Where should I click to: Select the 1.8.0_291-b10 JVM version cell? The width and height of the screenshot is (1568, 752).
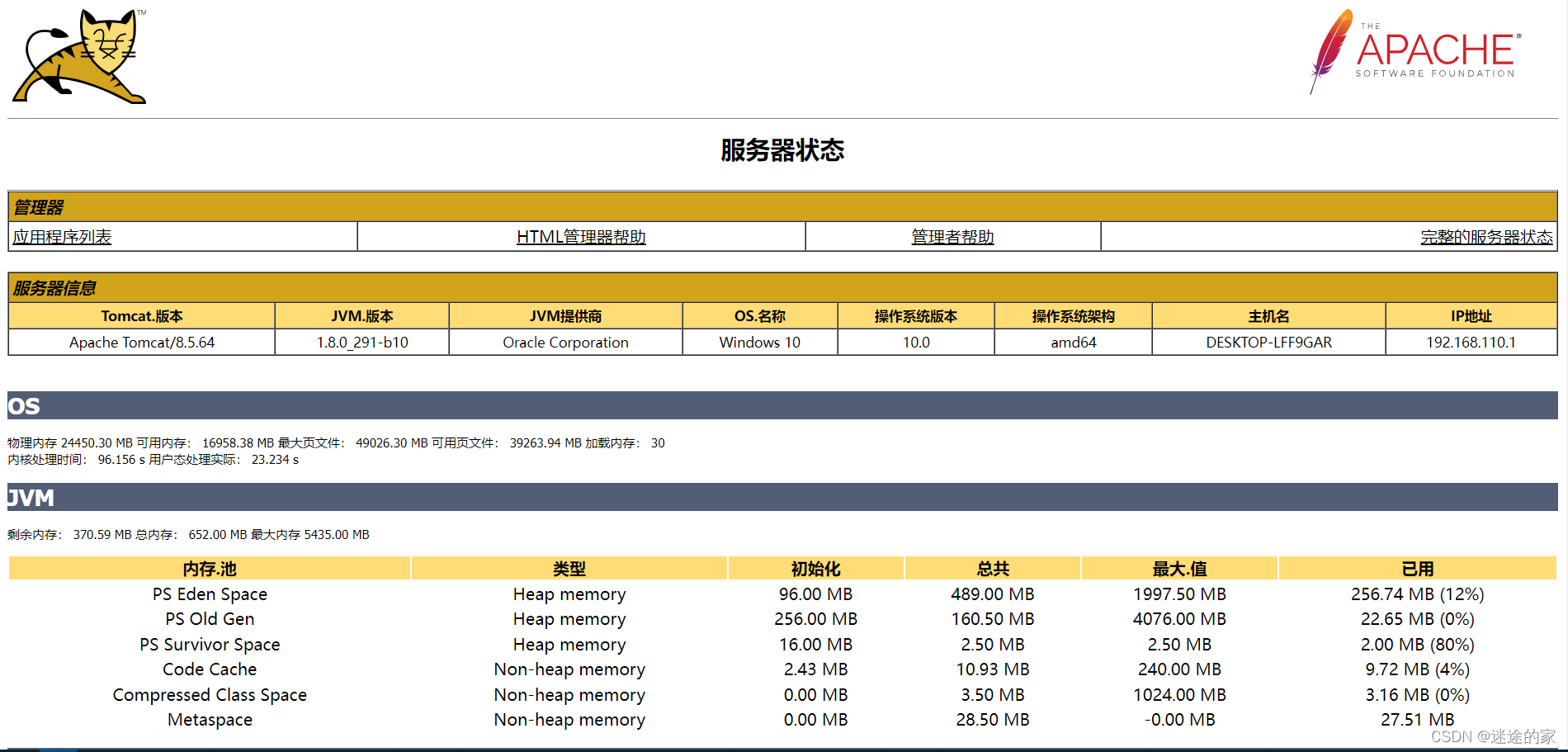click(x=362, y=343)
